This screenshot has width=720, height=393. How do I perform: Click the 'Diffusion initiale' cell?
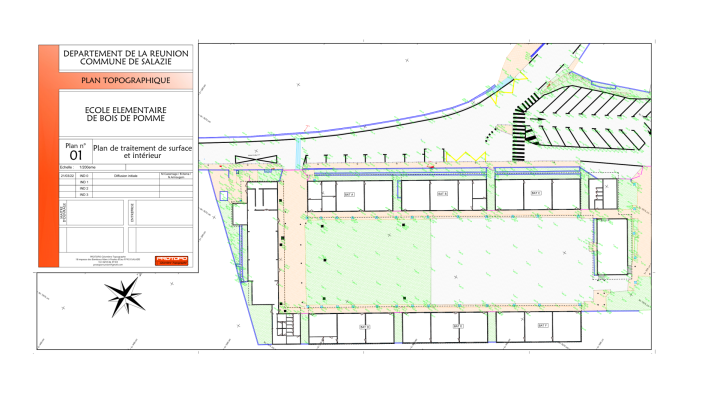[x=126, y=176]
